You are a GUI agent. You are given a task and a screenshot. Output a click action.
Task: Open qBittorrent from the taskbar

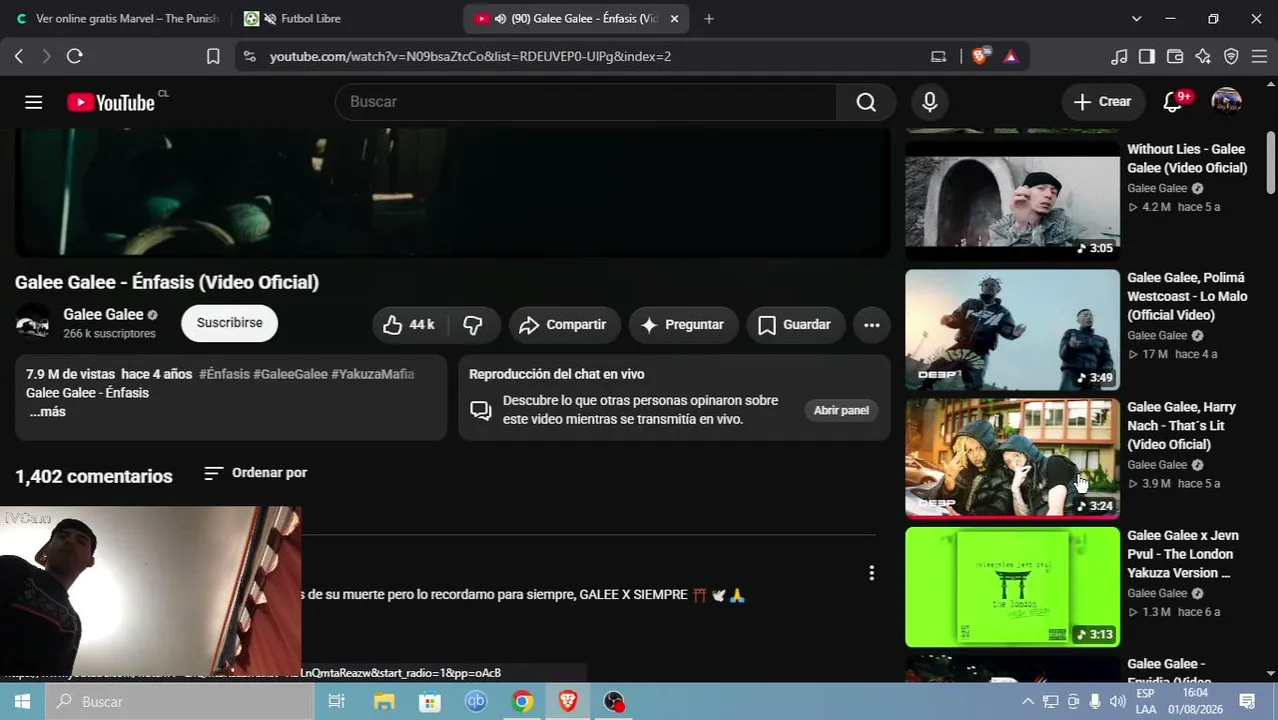pyautogui.click(x=476, y=702)
